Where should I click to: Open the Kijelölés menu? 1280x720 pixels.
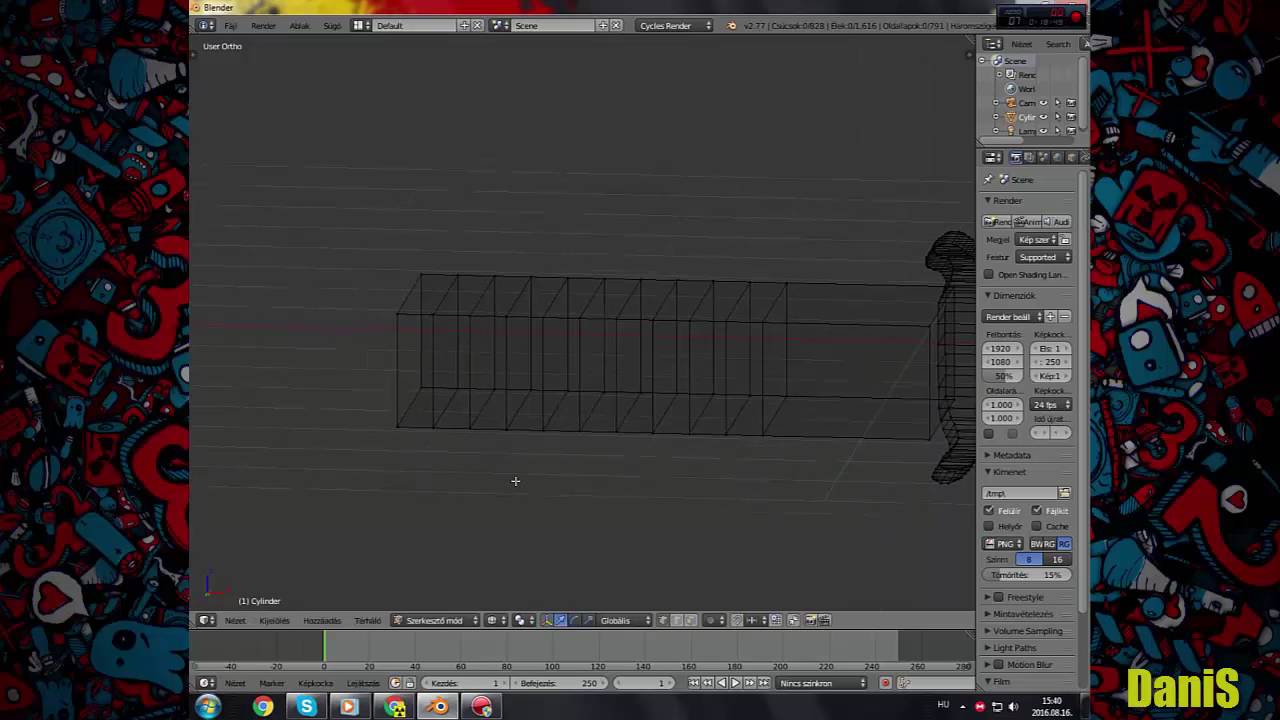pyautogui.click(x=274, y=620)
